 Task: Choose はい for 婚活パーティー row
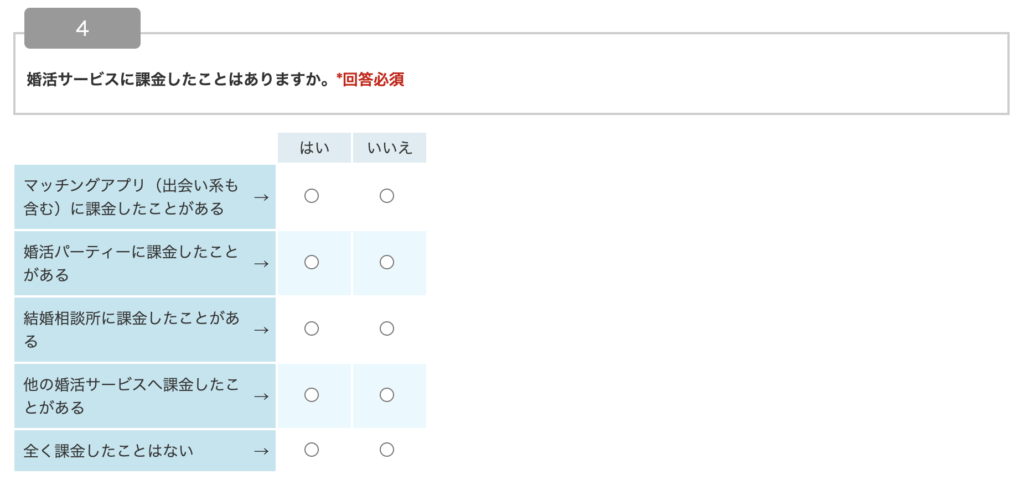(x=312, y=263)
